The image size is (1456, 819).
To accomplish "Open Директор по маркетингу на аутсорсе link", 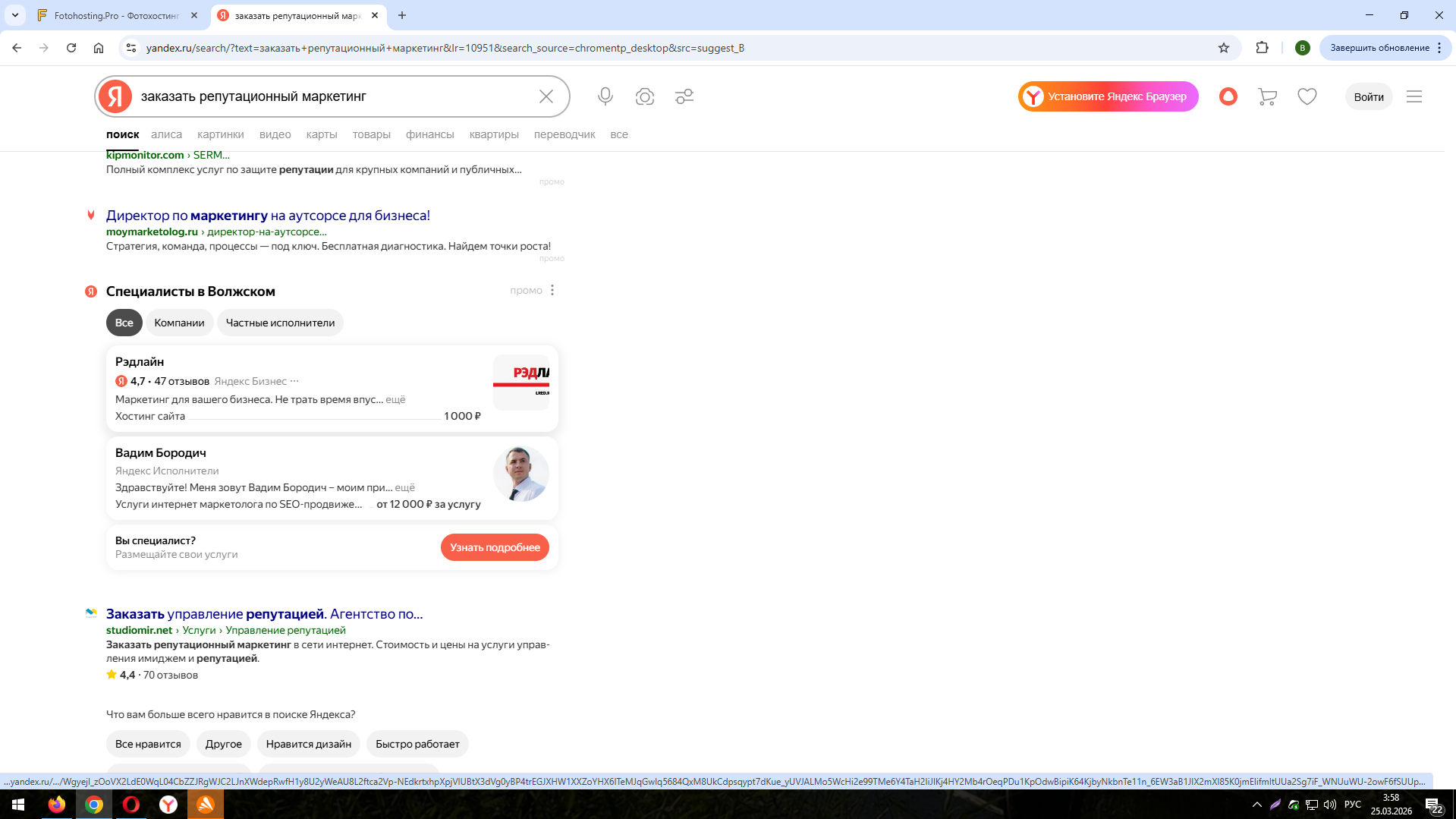I will [x=268, y=216].
